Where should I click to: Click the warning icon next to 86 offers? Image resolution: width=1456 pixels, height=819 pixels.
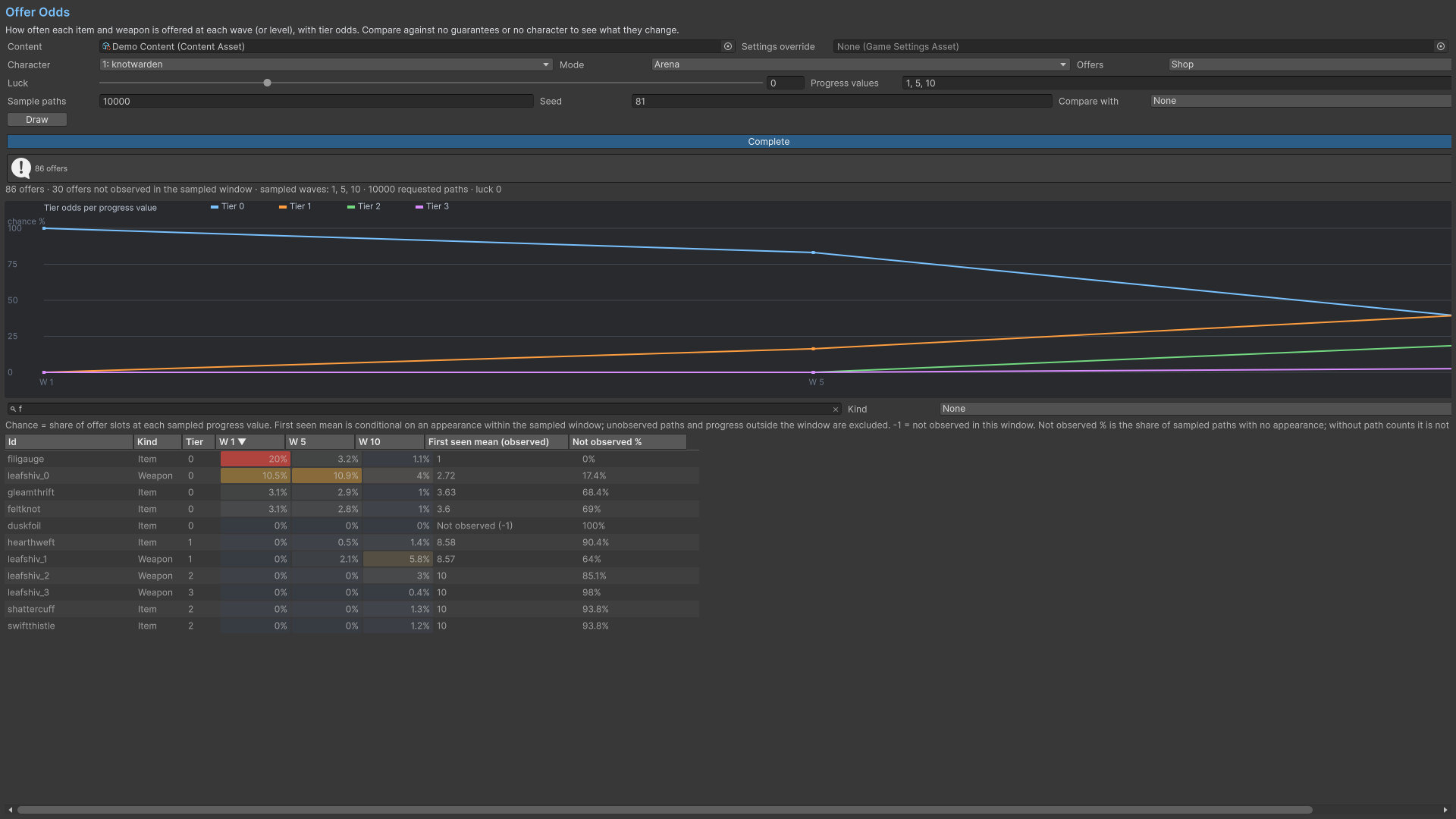coord(21,168)
